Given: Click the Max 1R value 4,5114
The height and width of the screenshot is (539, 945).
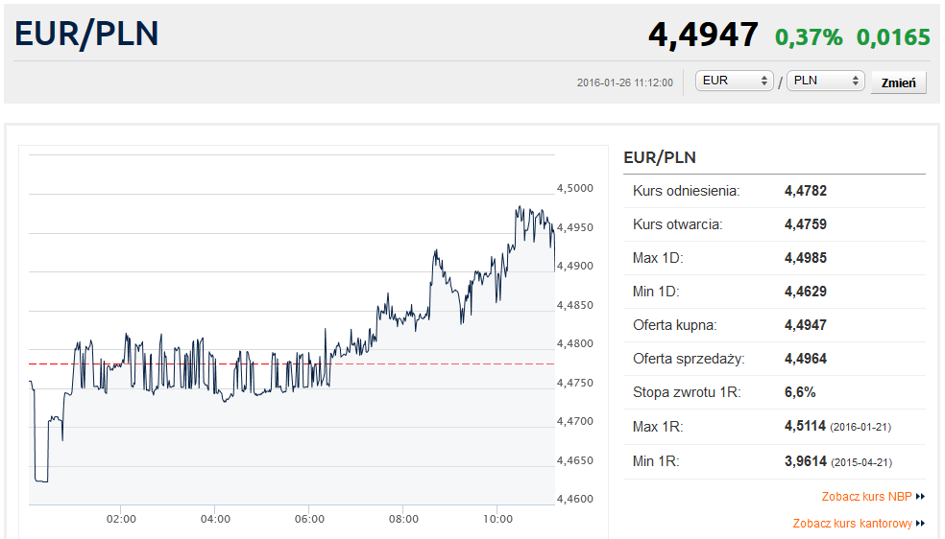Looking at the screenshot, I should pos(805,426).
